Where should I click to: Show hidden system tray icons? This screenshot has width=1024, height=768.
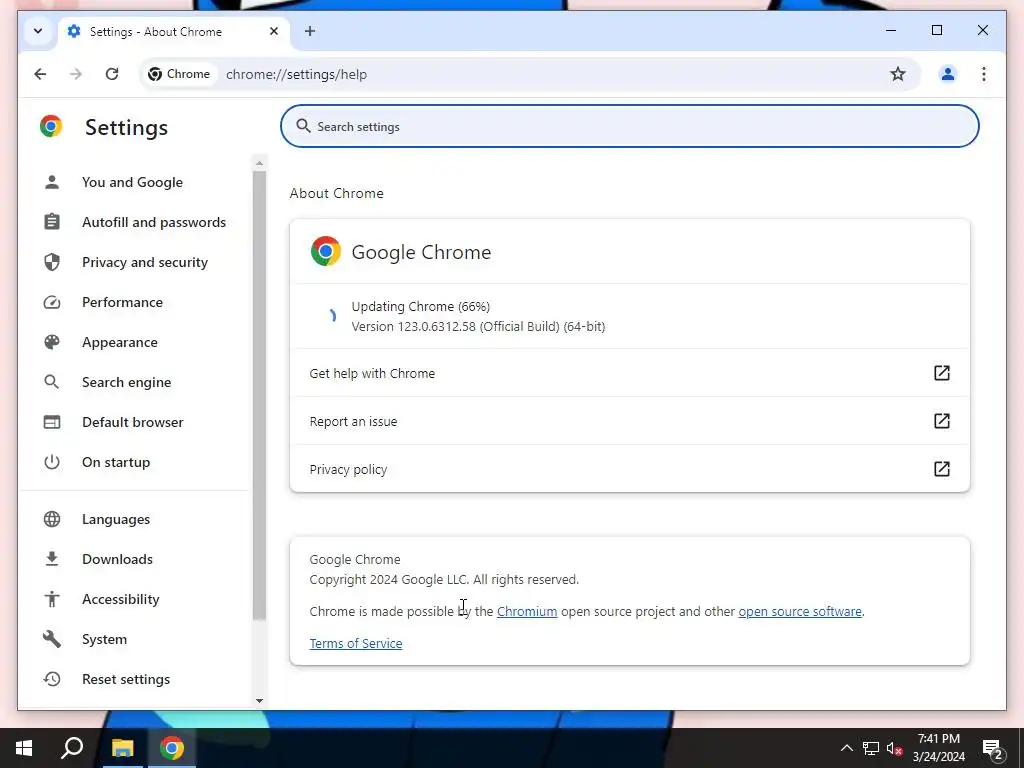click(x=846, y=748)
